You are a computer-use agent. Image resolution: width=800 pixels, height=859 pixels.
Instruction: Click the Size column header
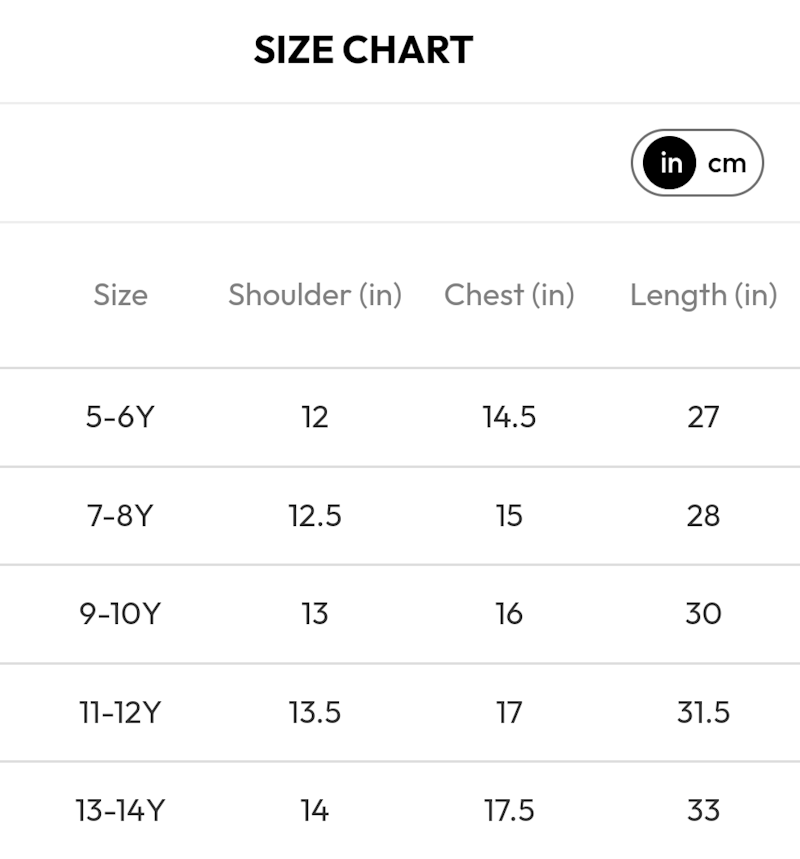(120, 295)
